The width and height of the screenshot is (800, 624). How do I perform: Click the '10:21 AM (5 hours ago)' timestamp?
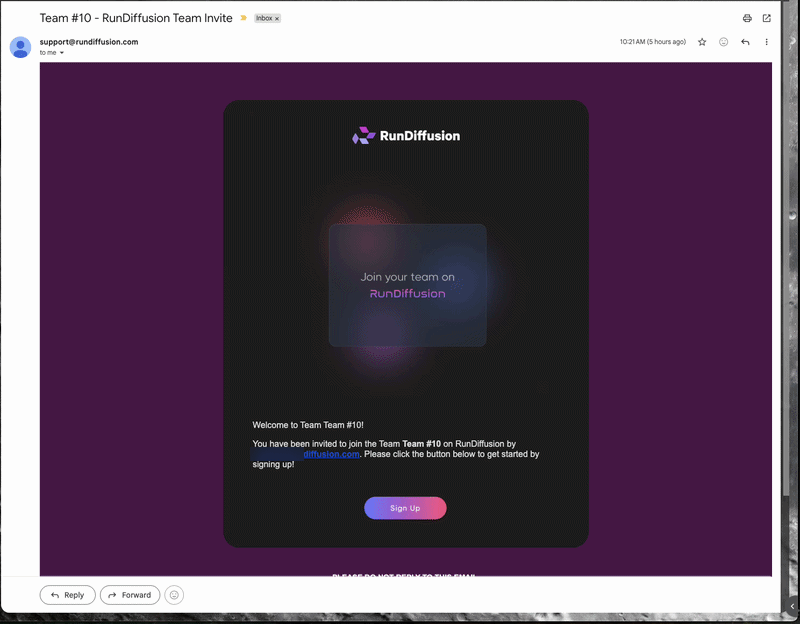[x=653, y=42]
